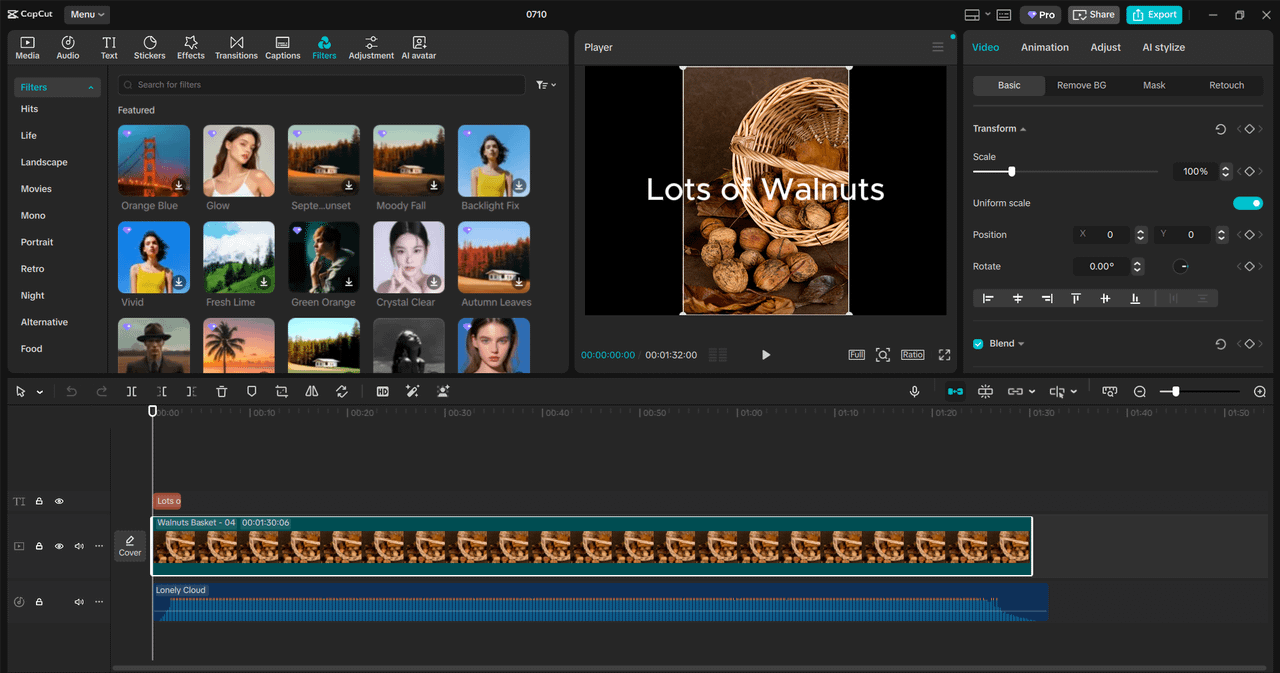Zoom in the timeline with plus icon
This screenshot has height=673, width=1280.
(1259, 392)
